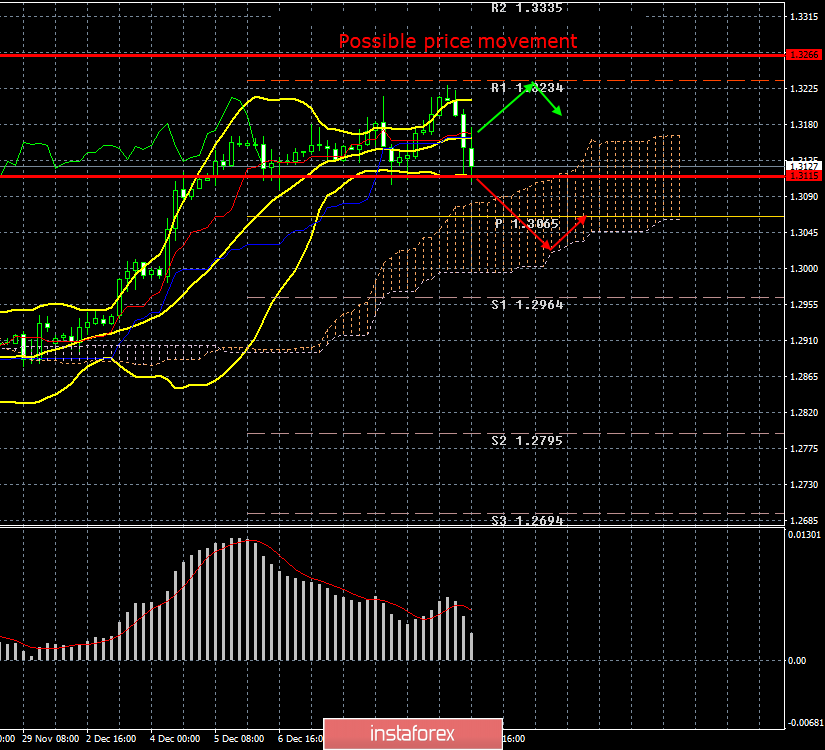The image size is (825, 750).
Task: Click the Possible price movement title
Action: [x=458, y=41]
